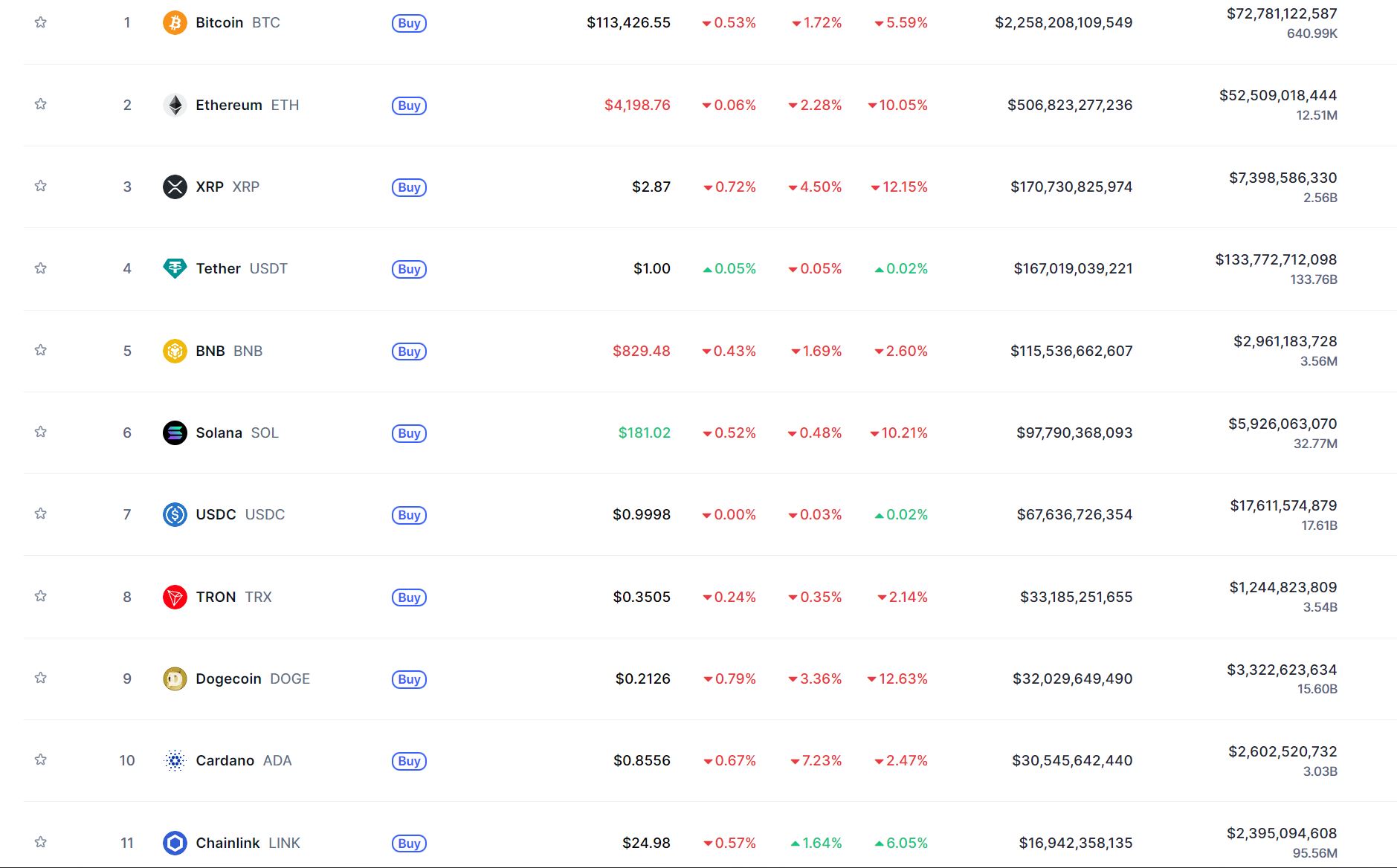Click the Dogecoin coin logo
The width and height of the screenshot is (1397, 868).
(175, 678)
